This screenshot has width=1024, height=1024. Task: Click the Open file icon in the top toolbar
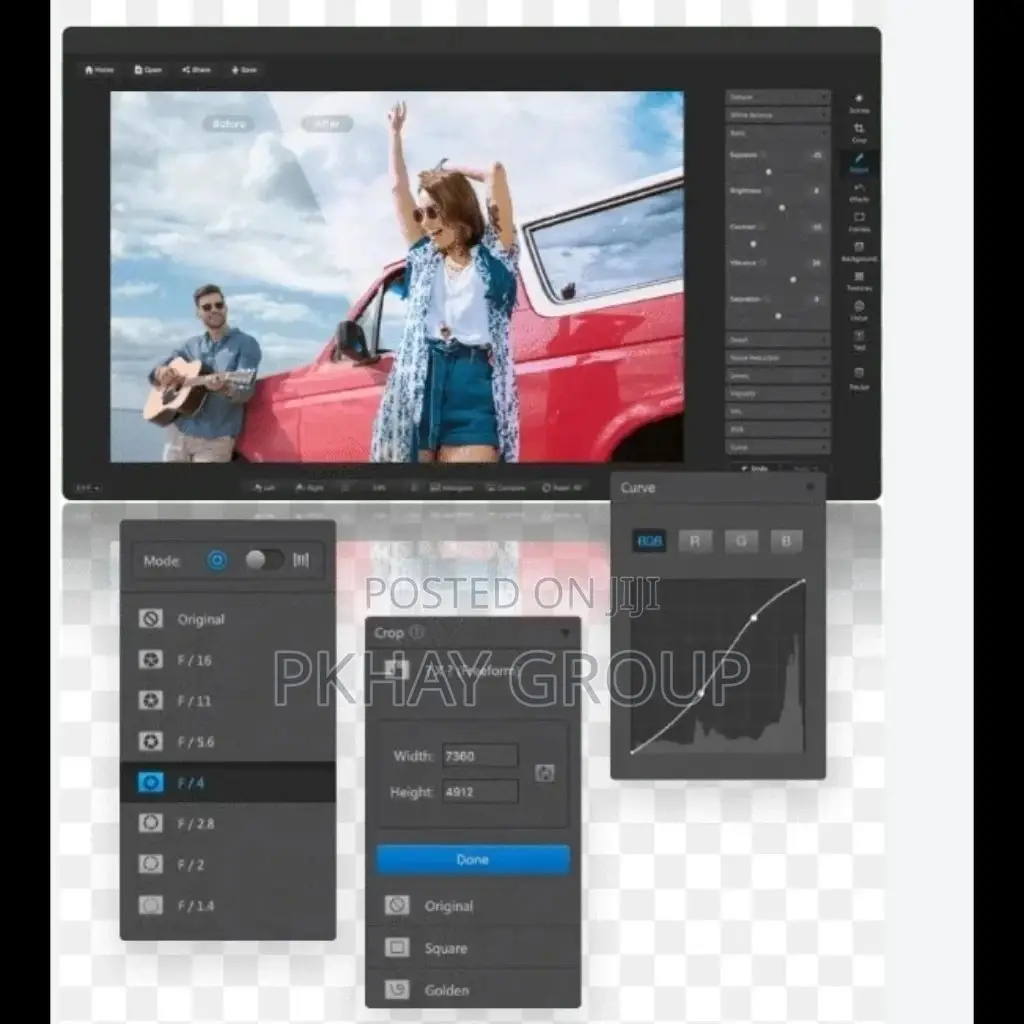coord(138,70)
